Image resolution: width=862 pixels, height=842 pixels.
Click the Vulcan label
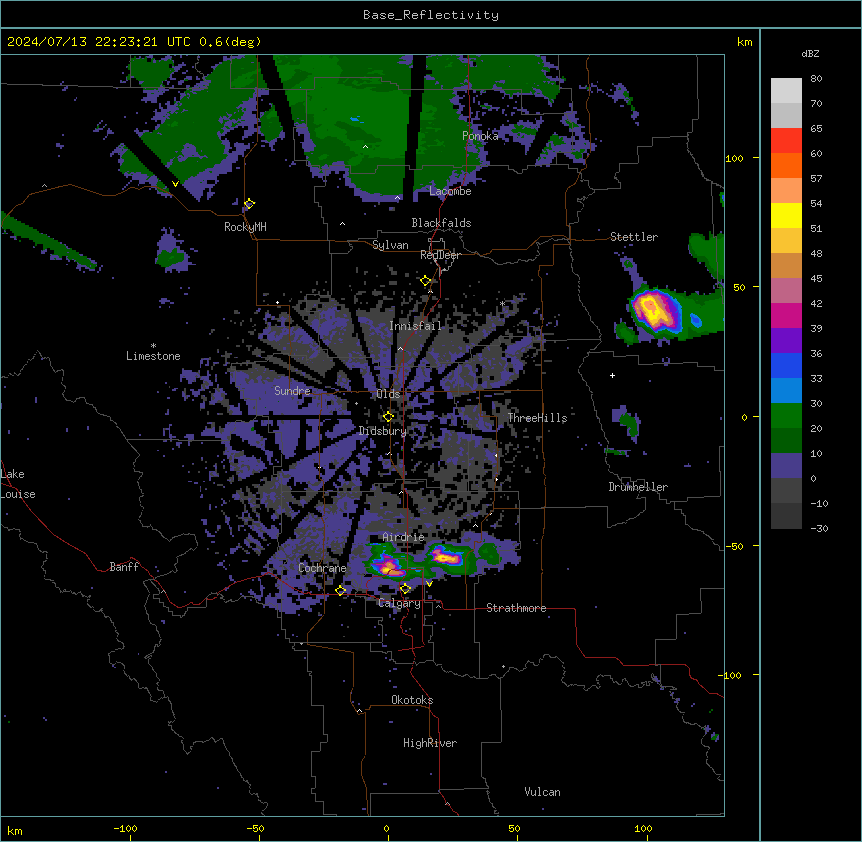tap(543, 792)
